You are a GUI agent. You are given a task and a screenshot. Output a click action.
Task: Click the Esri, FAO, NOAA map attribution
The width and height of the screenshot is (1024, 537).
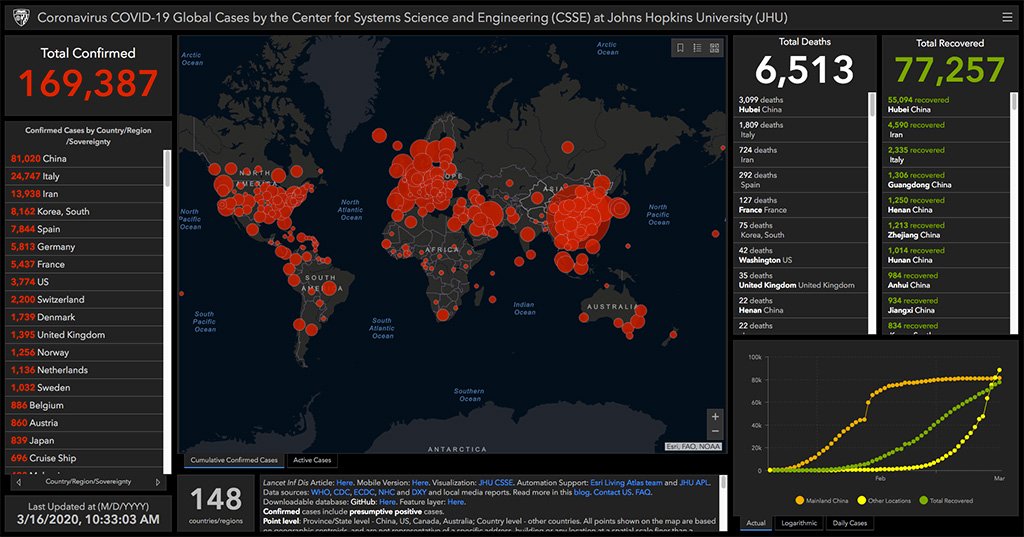[x=693, y=447]
